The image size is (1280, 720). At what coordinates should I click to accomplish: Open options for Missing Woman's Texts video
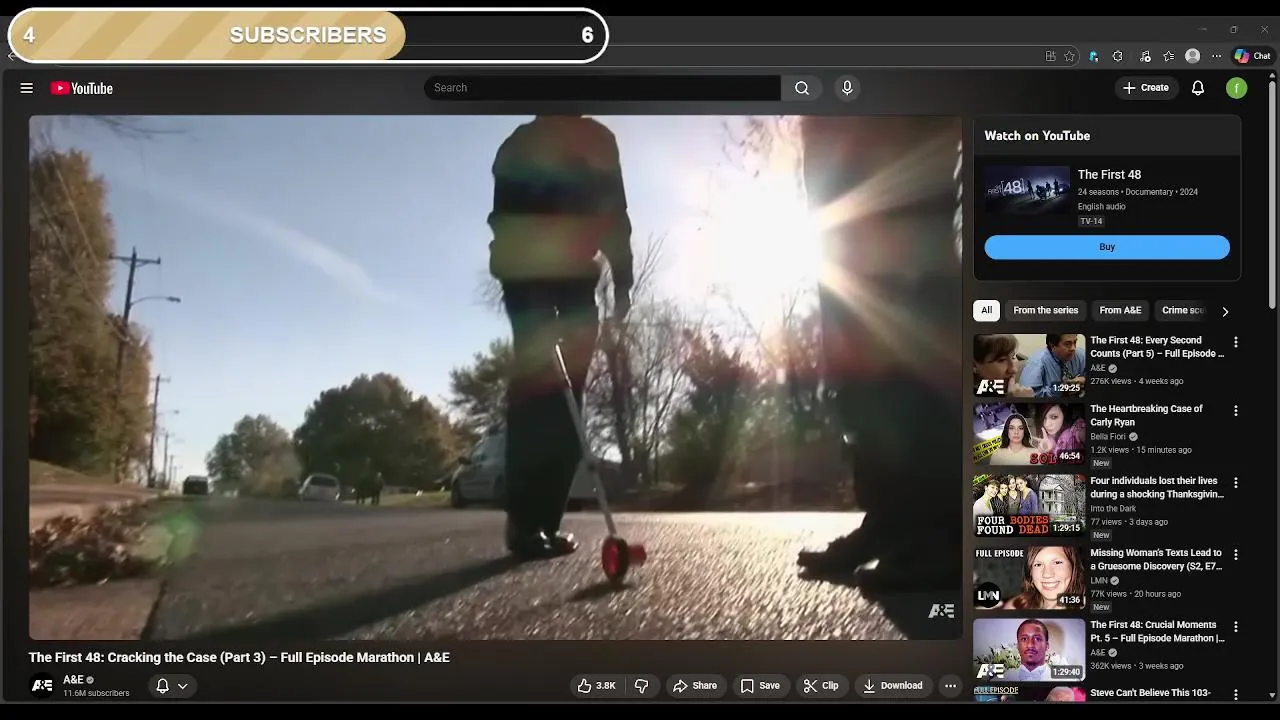pyautogui.click(x=1236, y=555)
